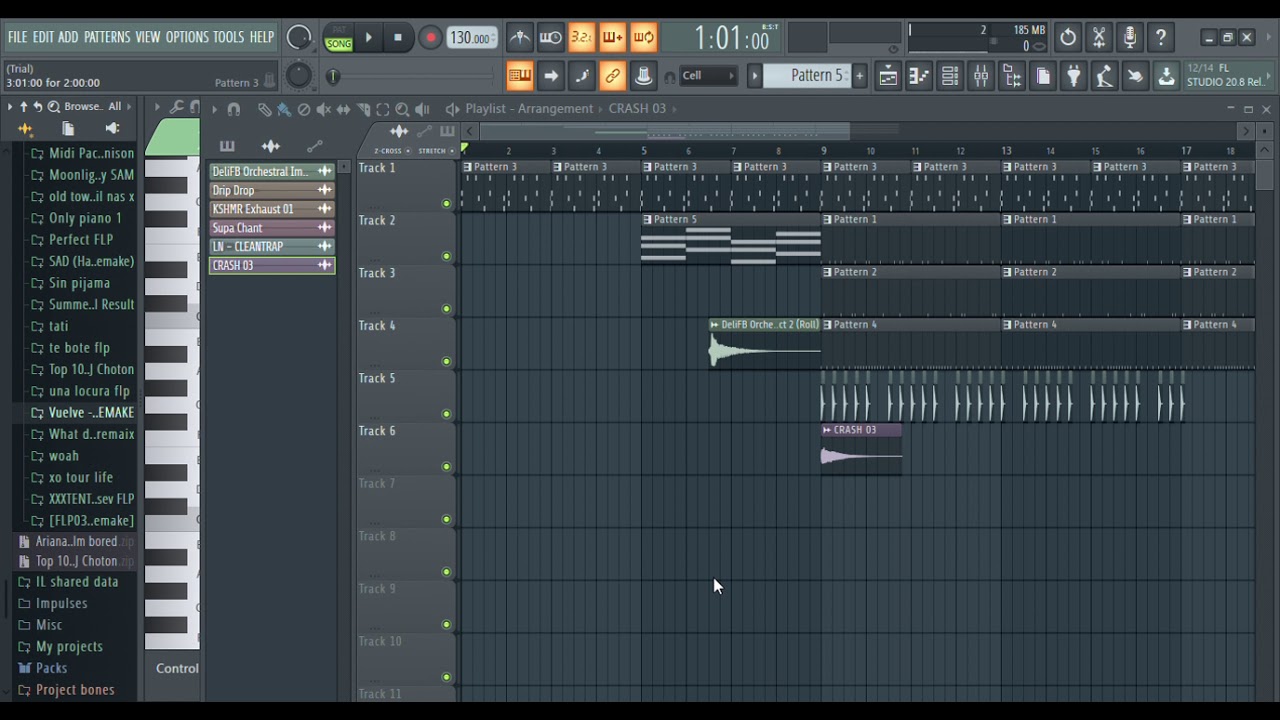Toggle wait for input before playing
The image size is (1280, 720).
[550, 38]
